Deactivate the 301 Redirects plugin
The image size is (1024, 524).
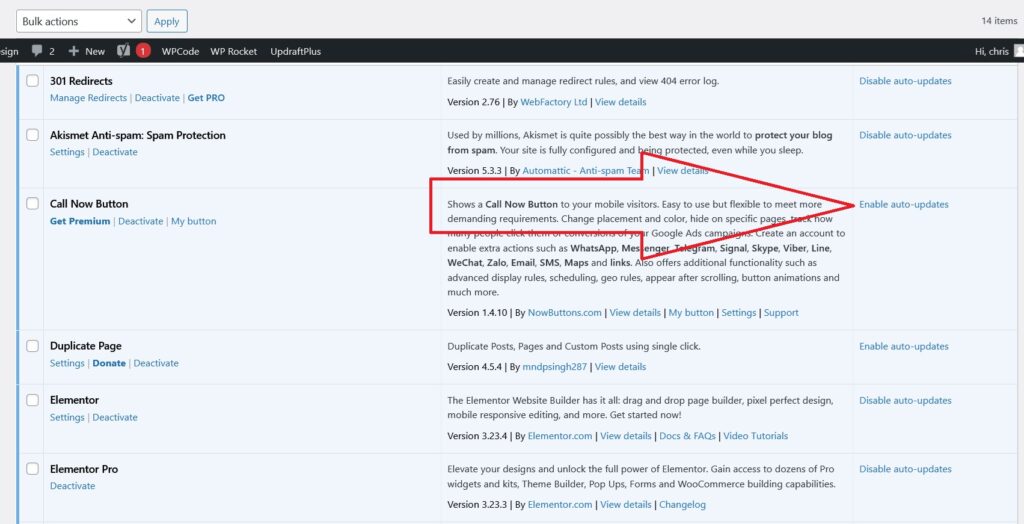pos(157,98)
